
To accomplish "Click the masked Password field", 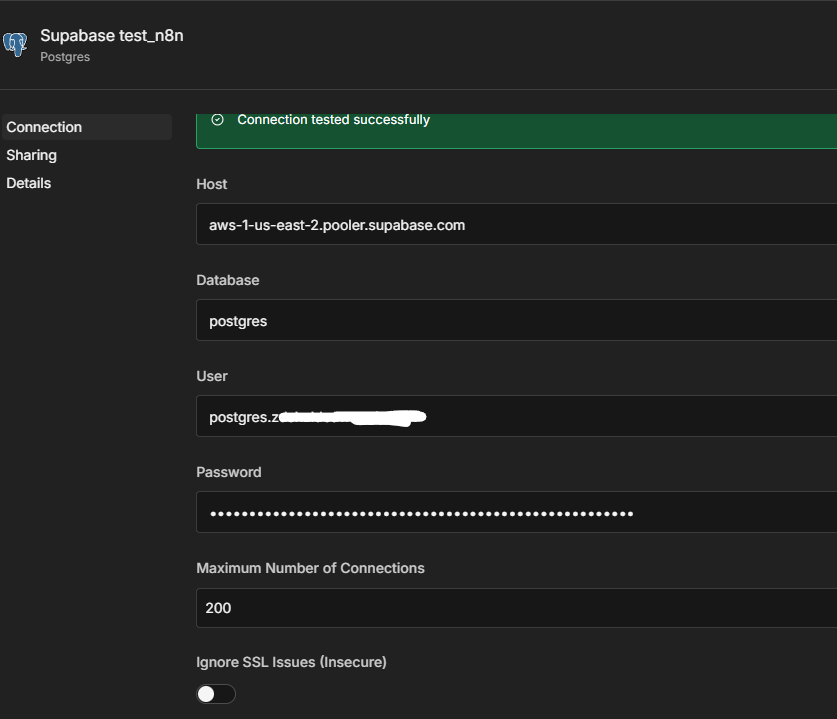I will pyautogui.click(x=515, y=513).
